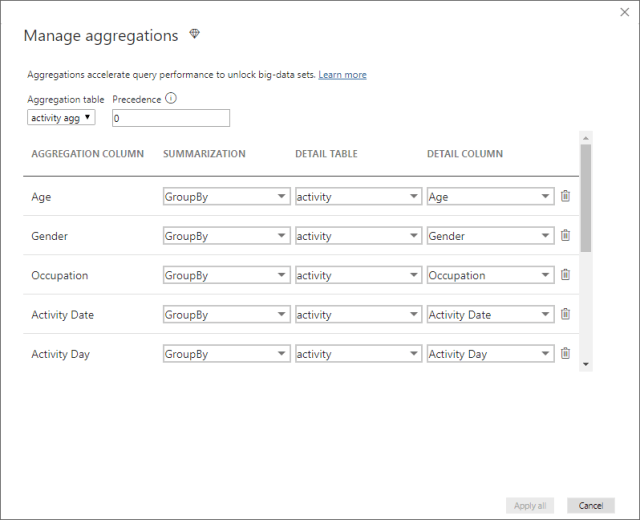Click the Precedence input field

171,118
